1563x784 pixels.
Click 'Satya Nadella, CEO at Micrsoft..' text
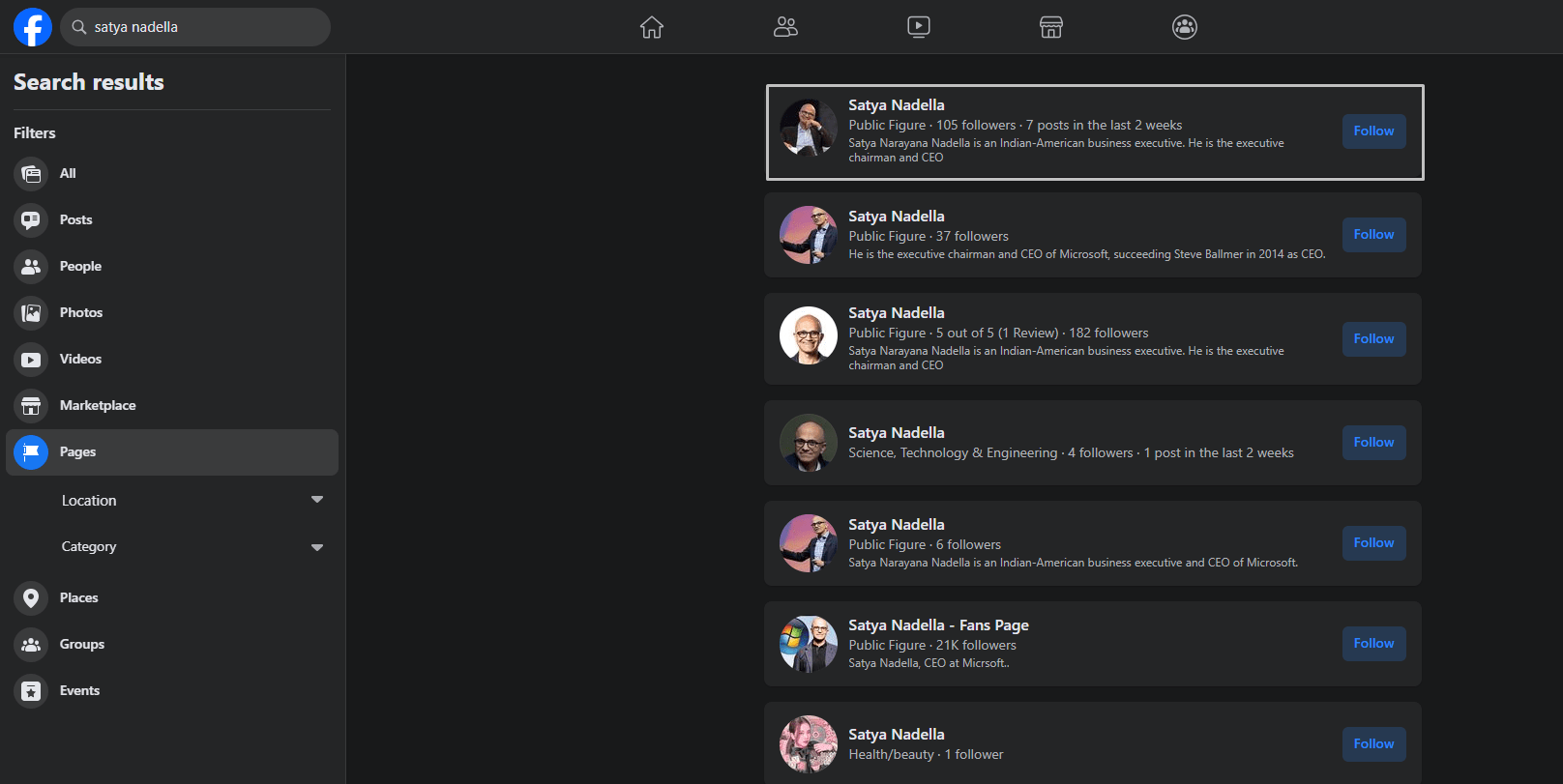[x=929, y=663]
